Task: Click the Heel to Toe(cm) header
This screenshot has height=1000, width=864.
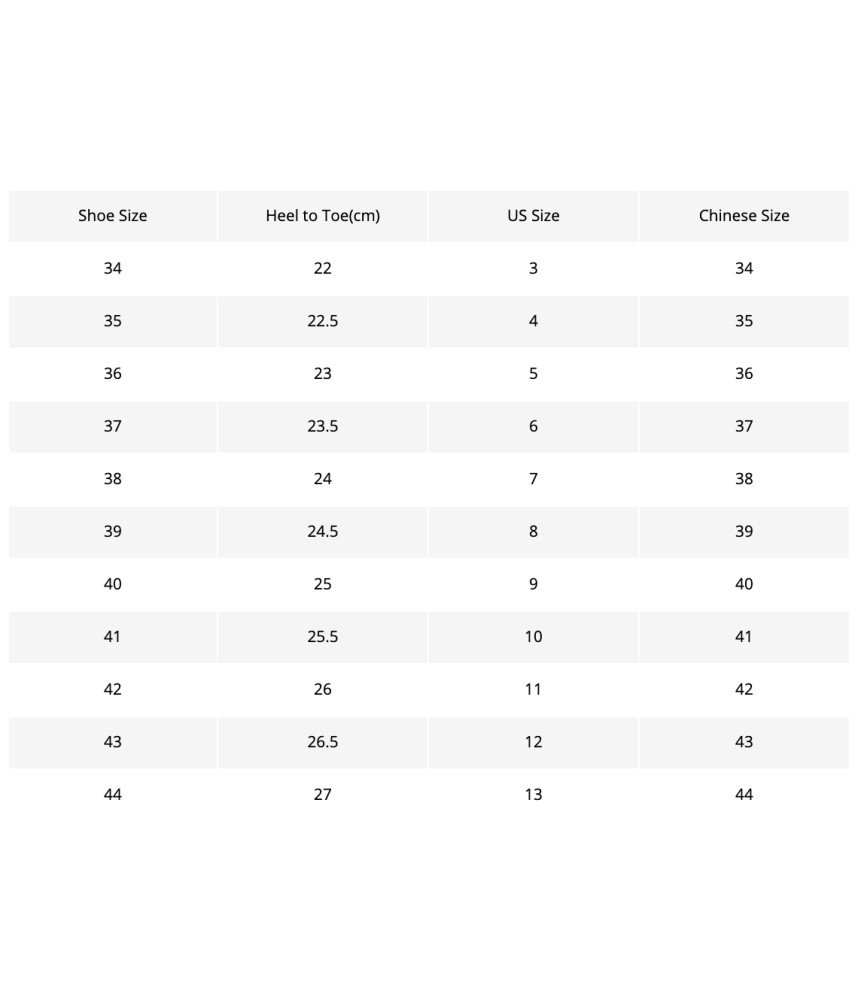Action: pyautogui.click(x=323, y=216)
